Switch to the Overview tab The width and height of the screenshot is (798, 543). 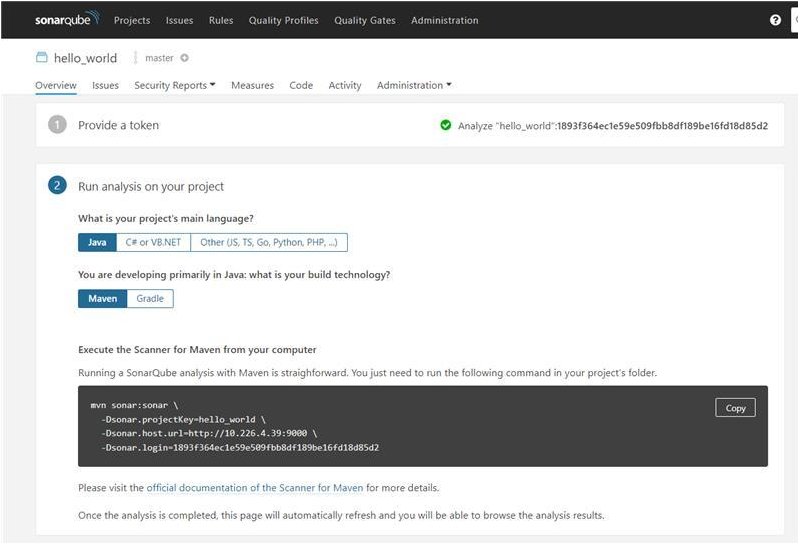pos(56,85)
